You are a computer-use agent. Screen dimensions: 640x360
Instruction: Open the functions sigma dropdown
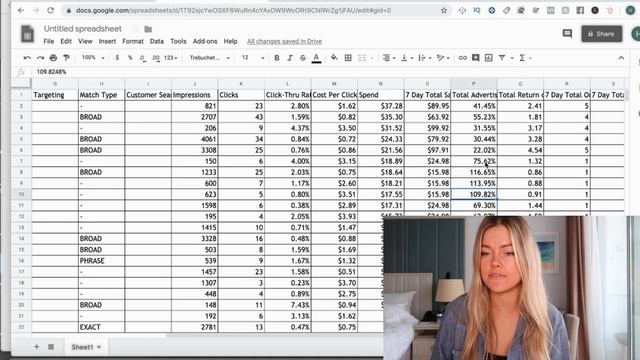click(x=524, y=58)
